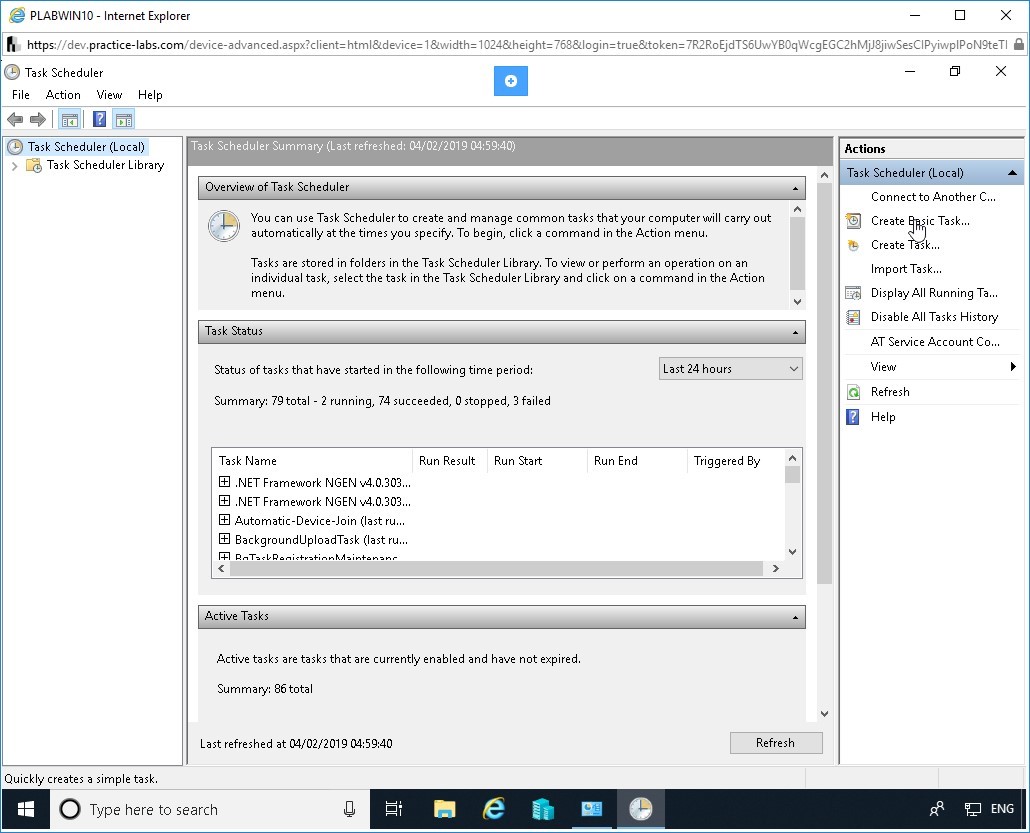The width and height of the screenshot is (1030, 833).
Task: Click the Create Basic Task icon
Action: point(853,221)
